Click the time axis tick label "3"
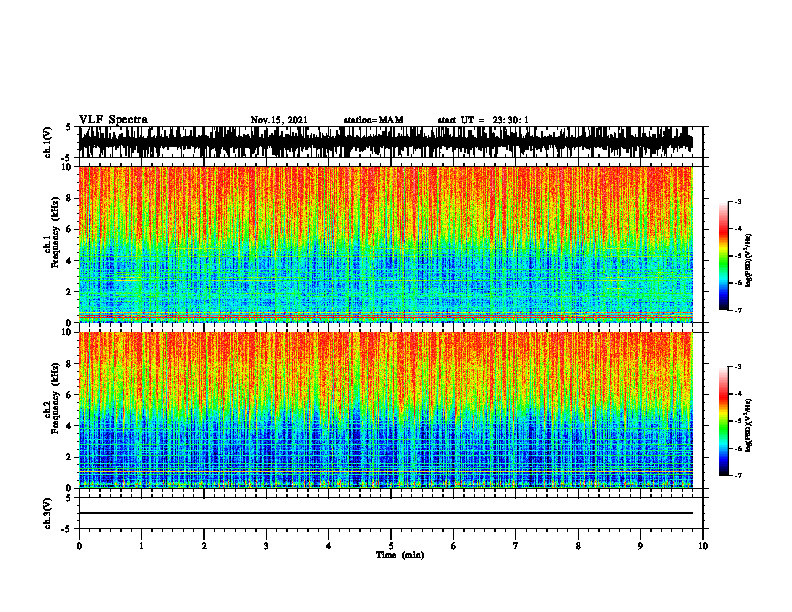This screenshot has width=792, height=612. click(266, 546)
